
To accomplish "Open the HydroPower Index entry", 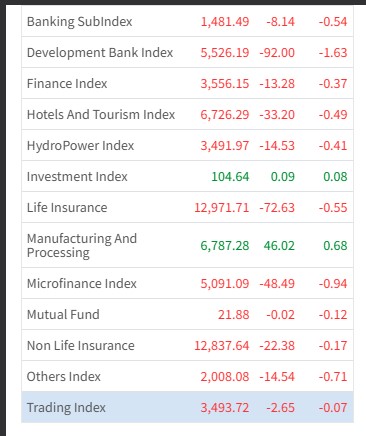I will [x=187, y=145].
